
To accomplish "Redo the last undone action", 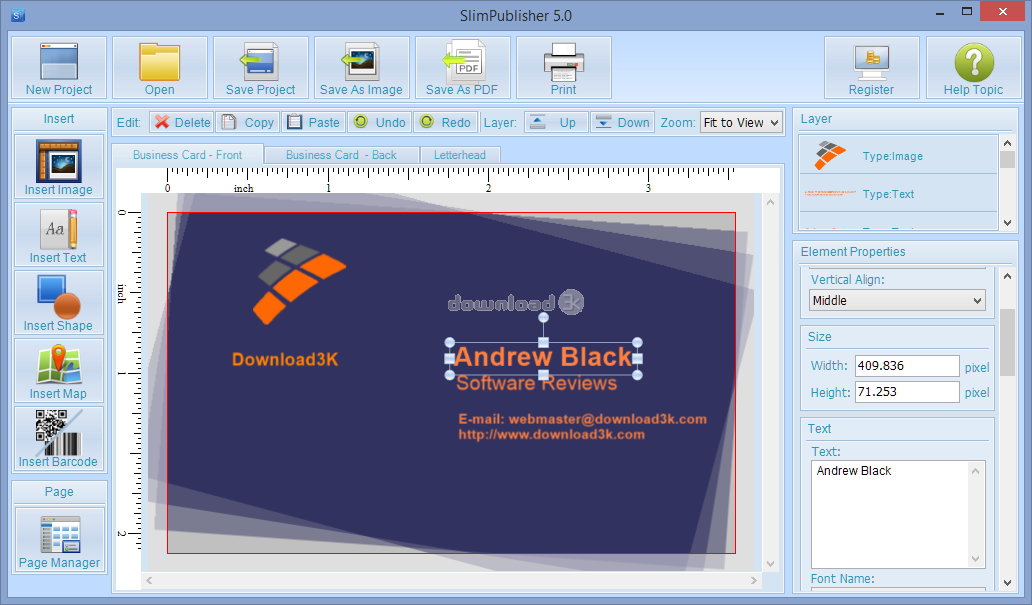I will tap(446, 122).
